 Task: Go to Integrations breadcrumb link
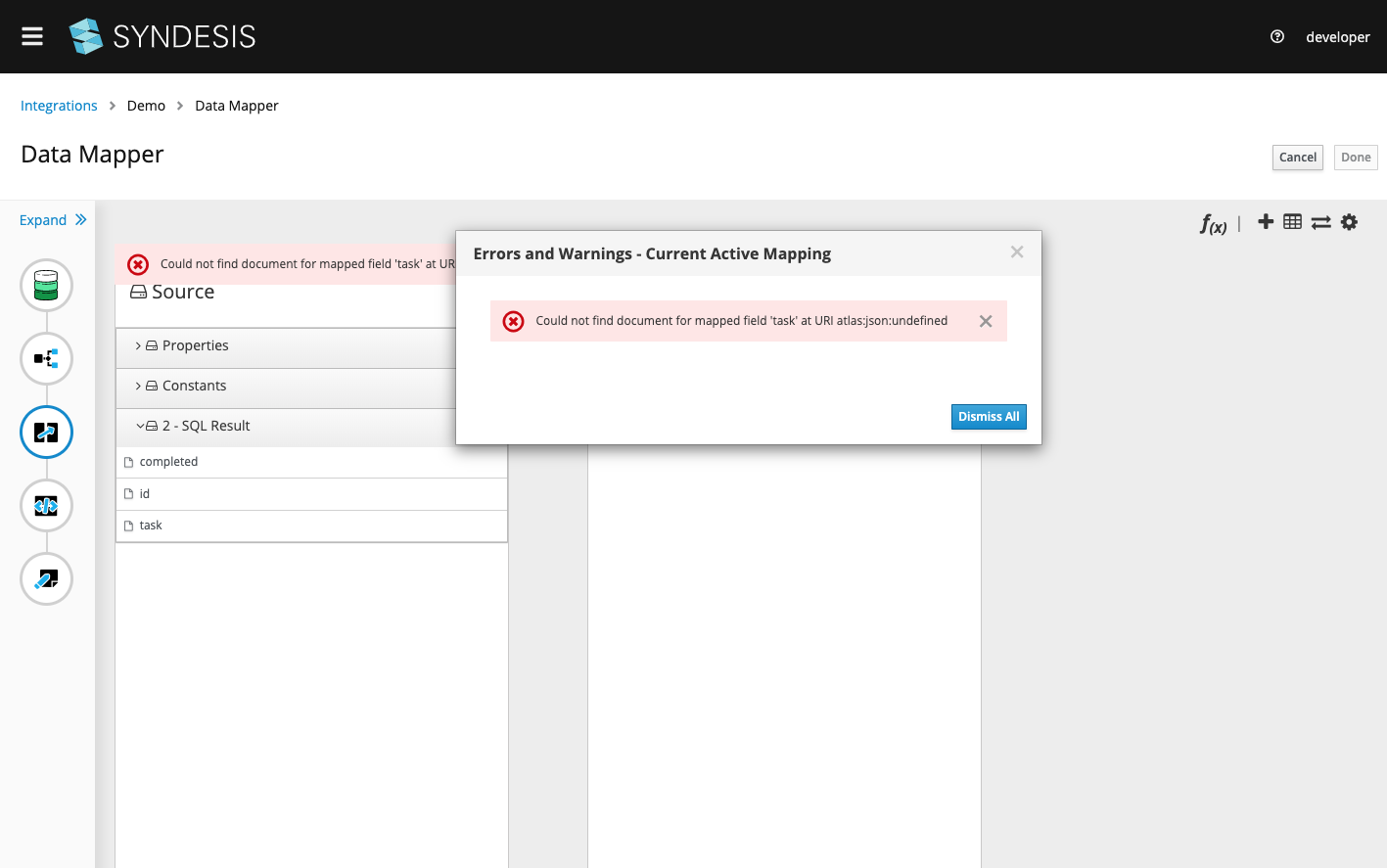coord(59,106)
